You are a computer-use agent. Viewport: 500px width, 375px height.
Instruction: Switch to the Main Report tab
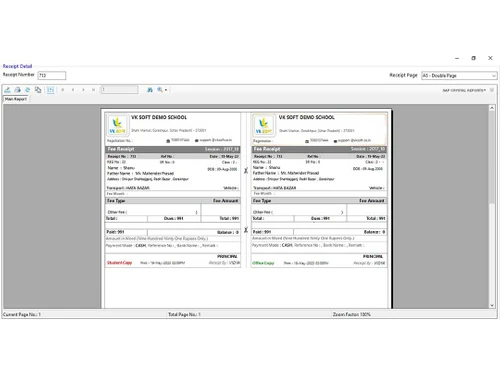[16, 99]
